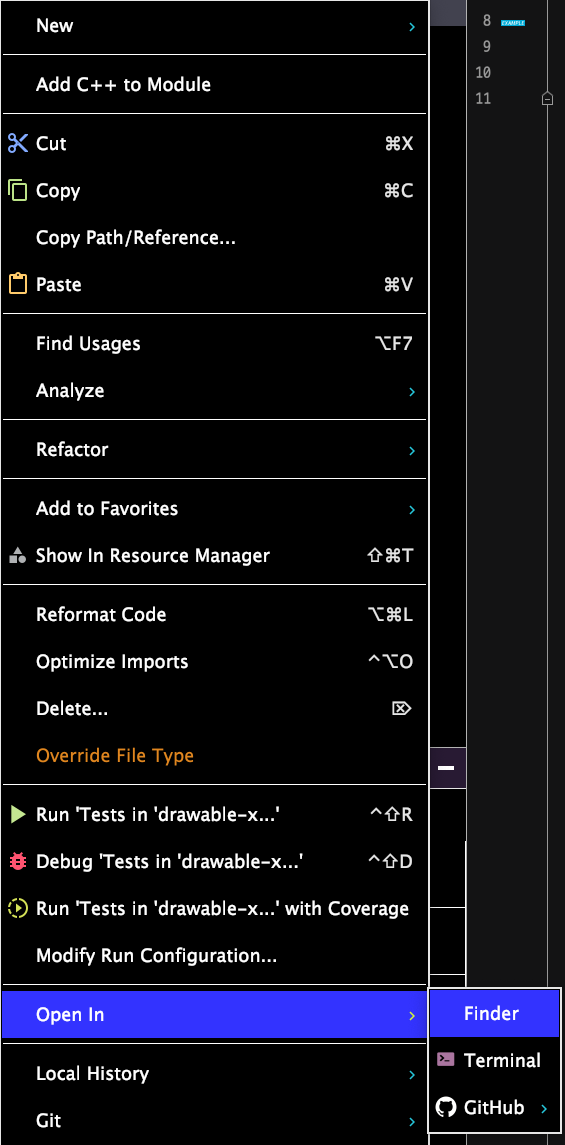Screen dimensions: 565x1145
Task: Click the Terminal icon in submenu
Action: tap(445, 1060)
